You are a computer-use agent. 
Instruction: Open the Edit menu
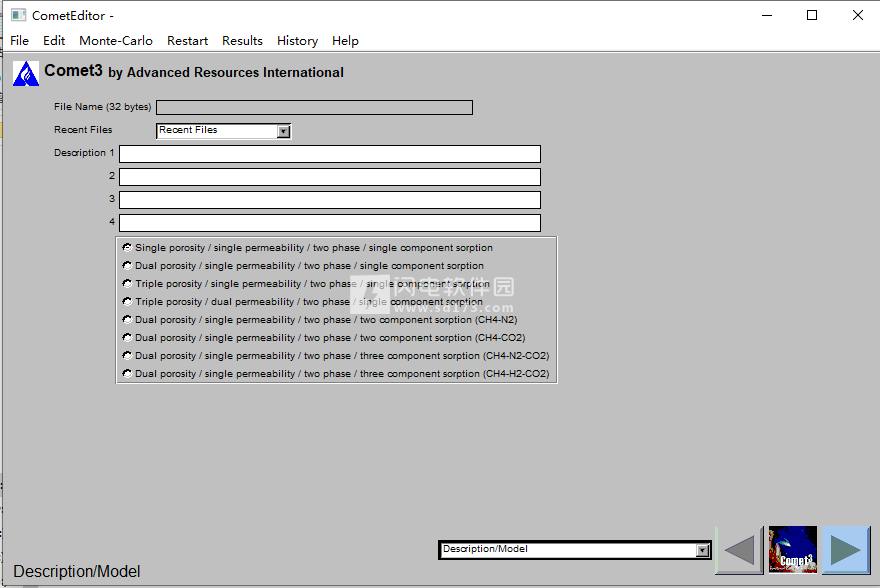[x=54, y=41]
